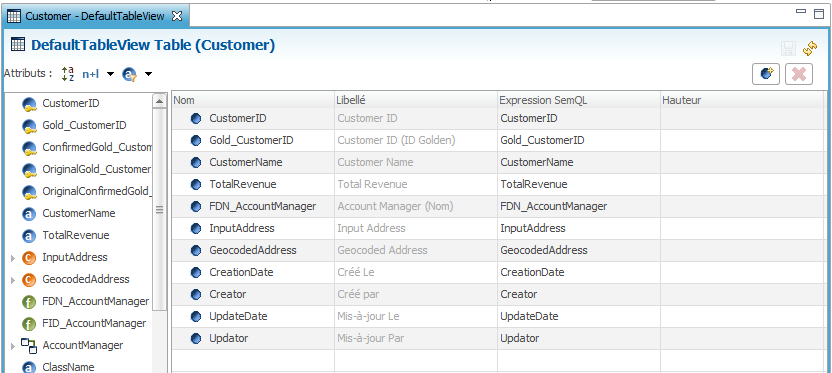Click the attributes list scrollbar thumb
Image resolution: width=832 pixels, height=373 pixels.
point(159,209)
